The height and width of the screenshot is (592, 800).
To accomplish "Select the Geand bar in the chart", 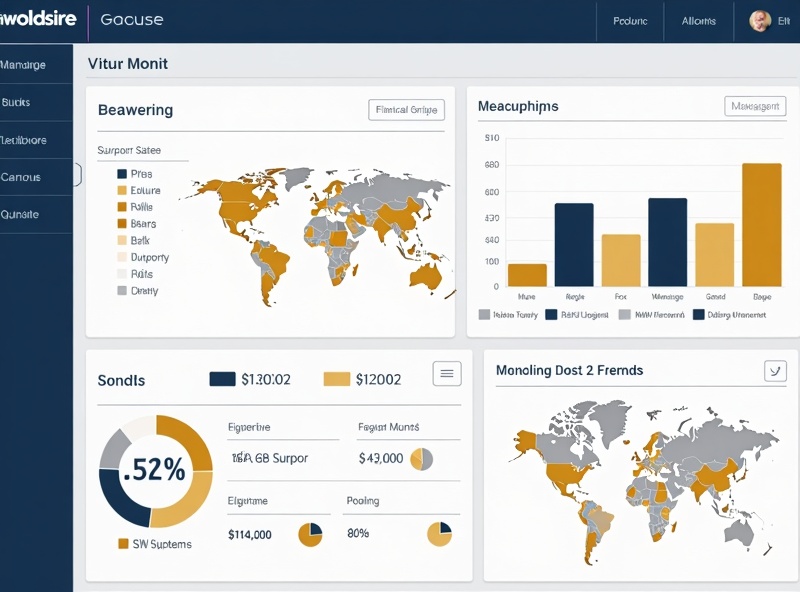I will click(715, 255).
